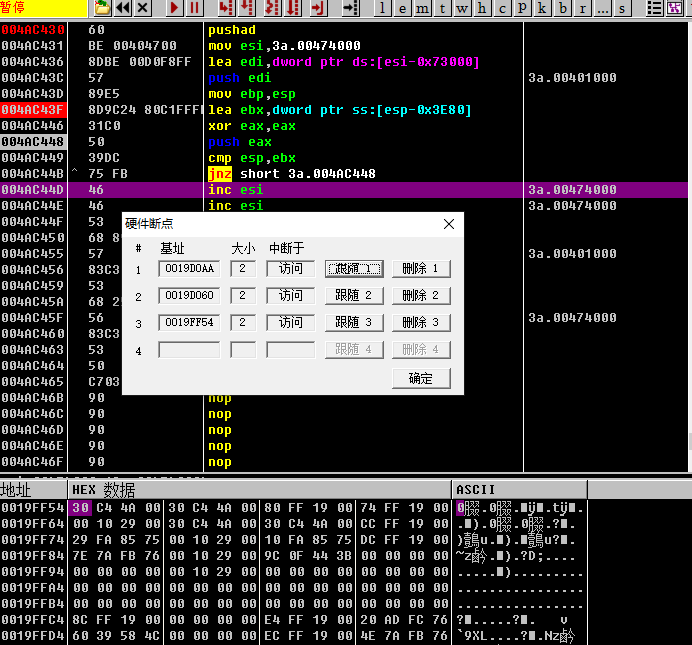Click the Go to address arrow icon
Viewport: 692px width, 645px height.
tap(350, 8)
